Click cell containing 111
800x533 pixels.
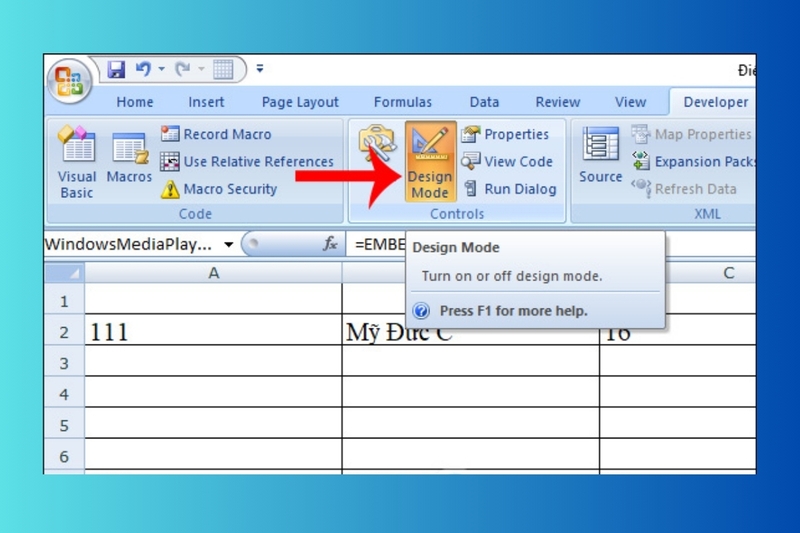coord(213,332)
